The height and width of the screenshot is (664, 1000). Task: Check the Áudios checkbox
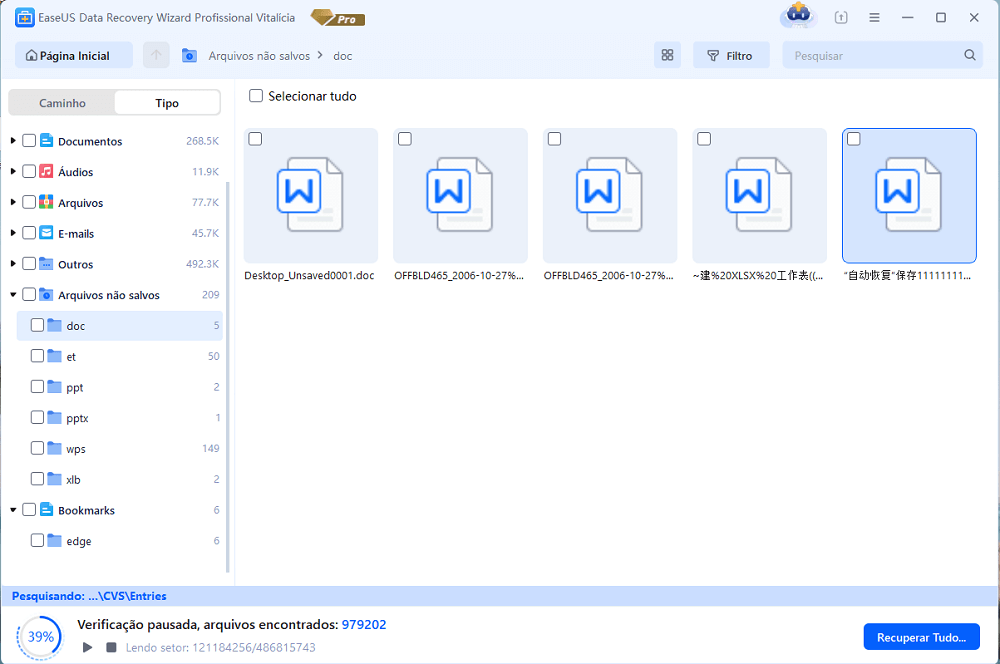(29, 171)
